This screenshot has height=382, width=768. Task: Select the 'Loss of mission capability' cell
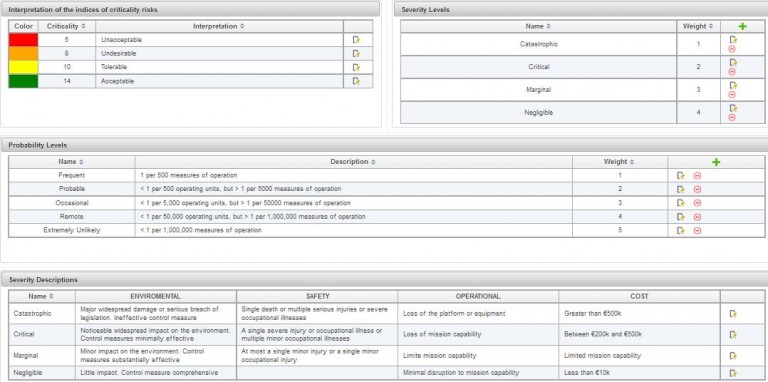478,334
